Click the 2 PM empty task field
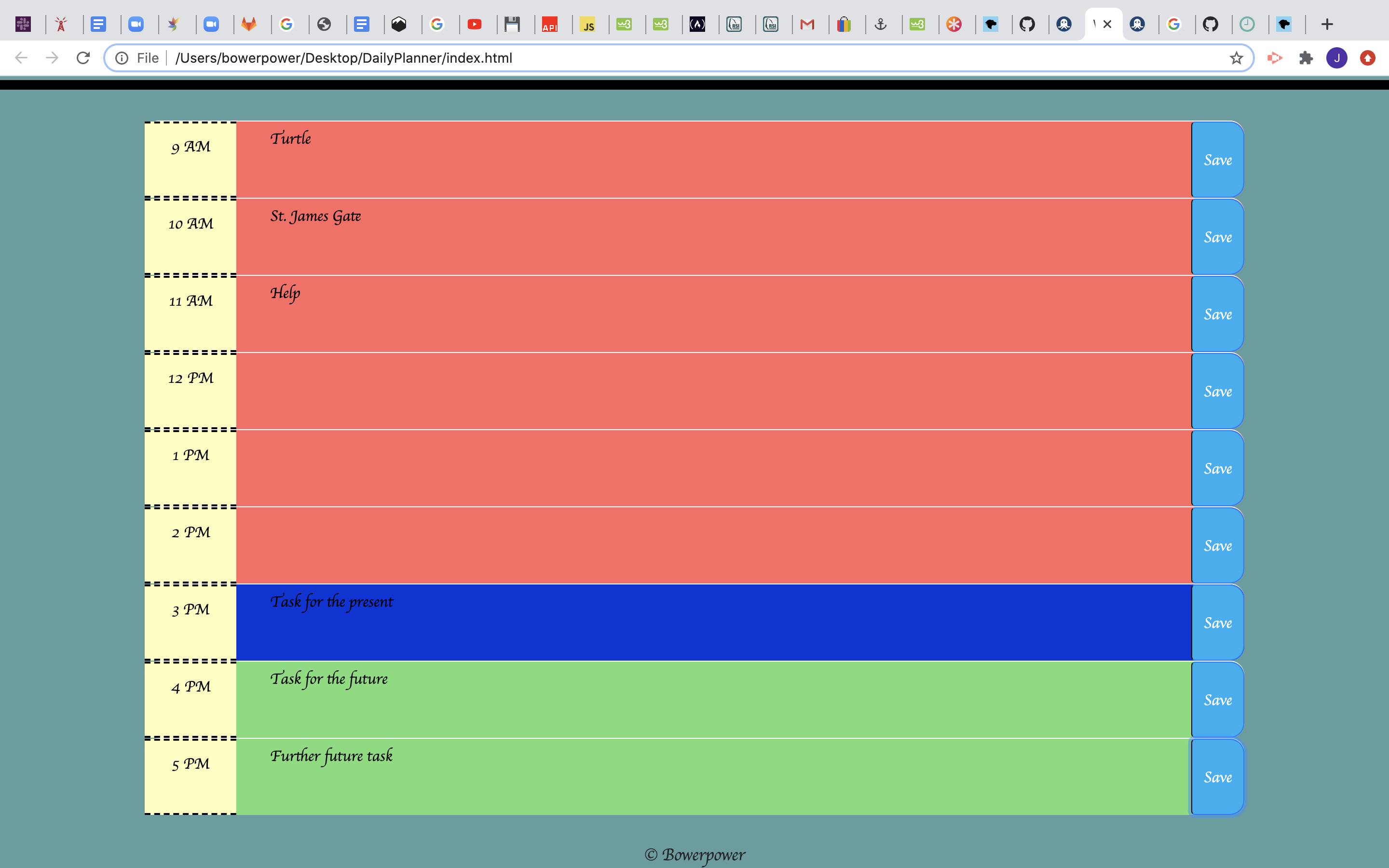1389x868 pixels. coord(713,545)
